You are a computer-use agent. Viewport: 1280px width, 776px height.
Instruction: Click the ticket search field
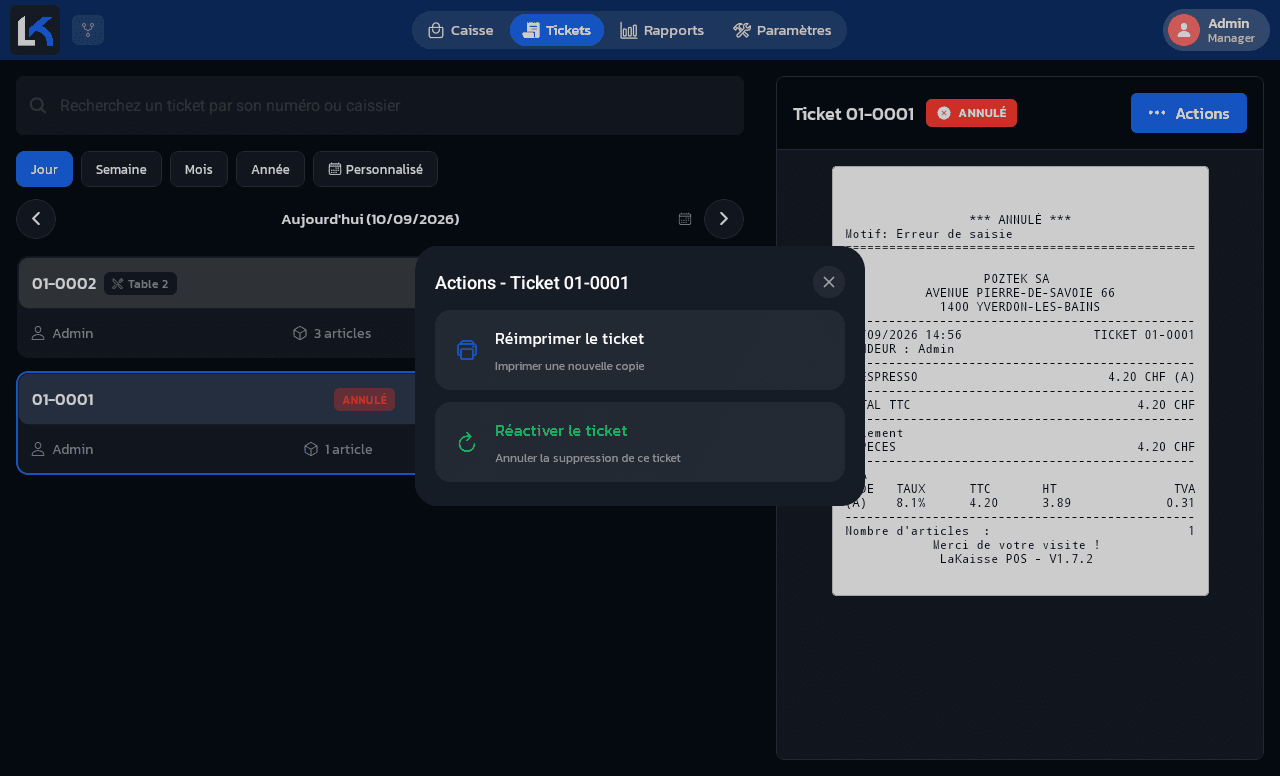tap(380, 105)
